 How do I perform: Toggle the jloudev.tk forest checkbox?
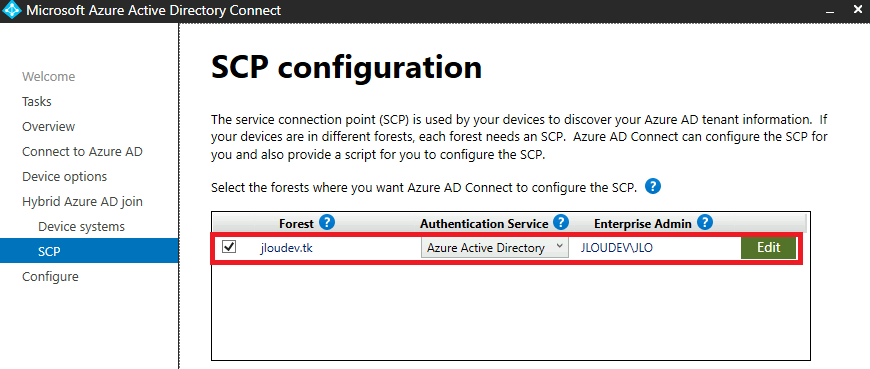[229, 247]
